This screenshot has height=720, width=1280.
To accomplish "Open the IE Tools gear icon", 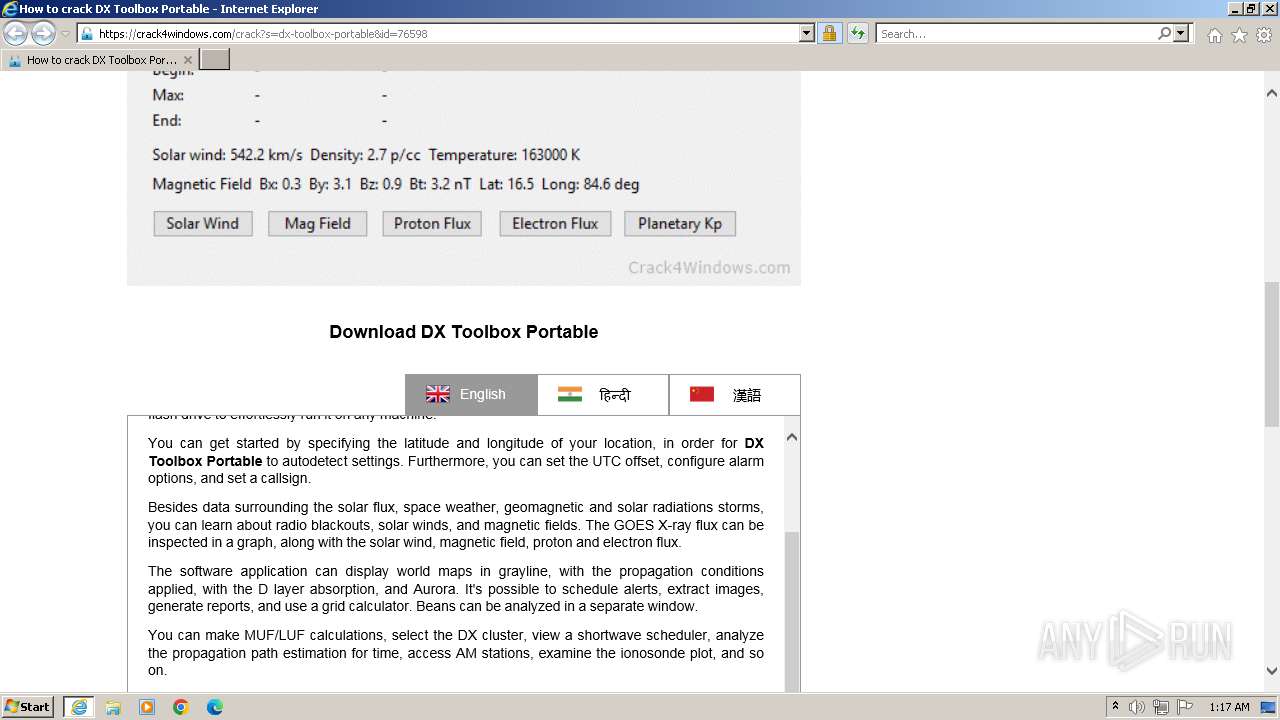I will pos(1264,35).
